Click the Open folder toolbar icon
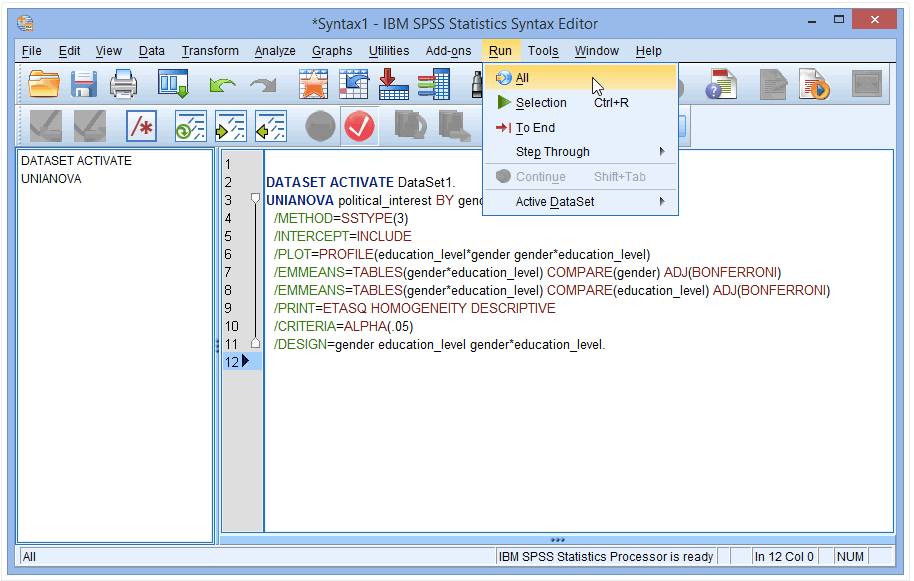The height and width of the screenshot is (581, 914). pos(44,84)
